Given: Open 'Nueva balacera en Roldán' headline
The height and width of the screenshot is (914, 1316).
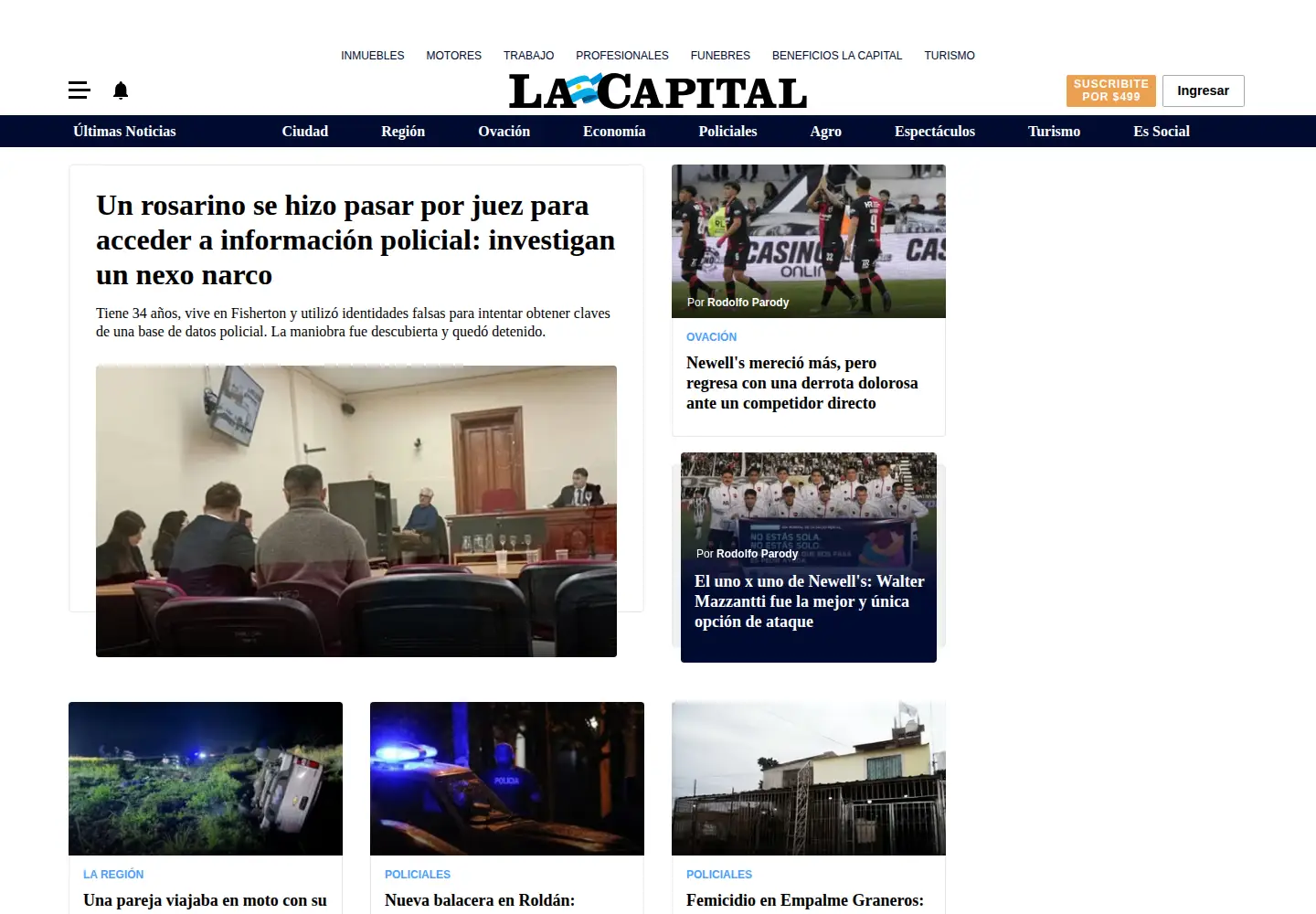Looking at the screenshot, I should 480,900.
